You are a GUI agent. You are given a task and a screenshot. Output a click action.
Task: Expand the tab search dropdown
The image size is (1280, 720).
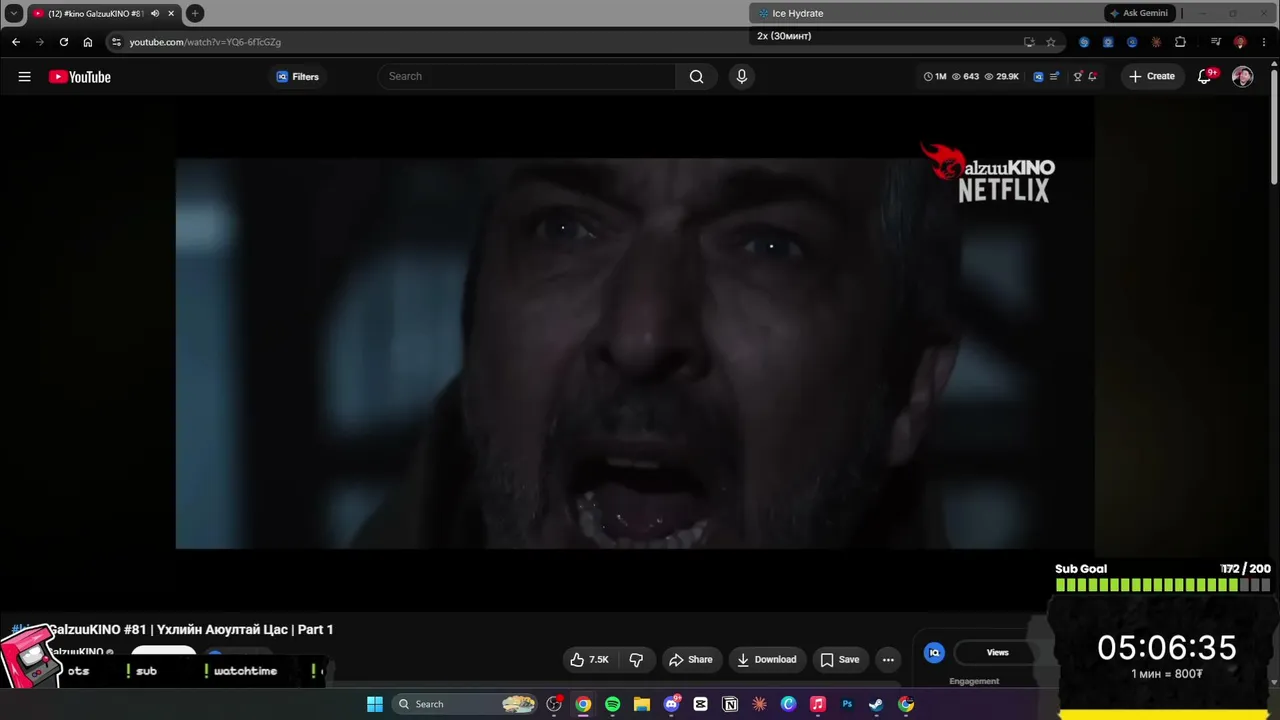(14, 13)
